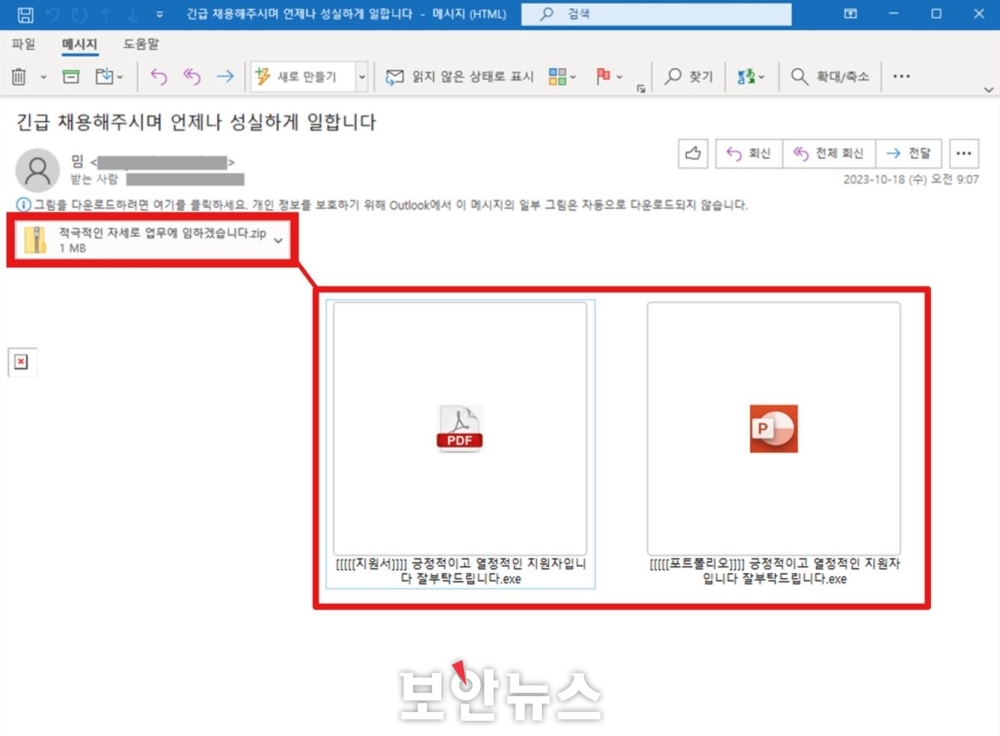Click 찾기 button

pos(689,77)
